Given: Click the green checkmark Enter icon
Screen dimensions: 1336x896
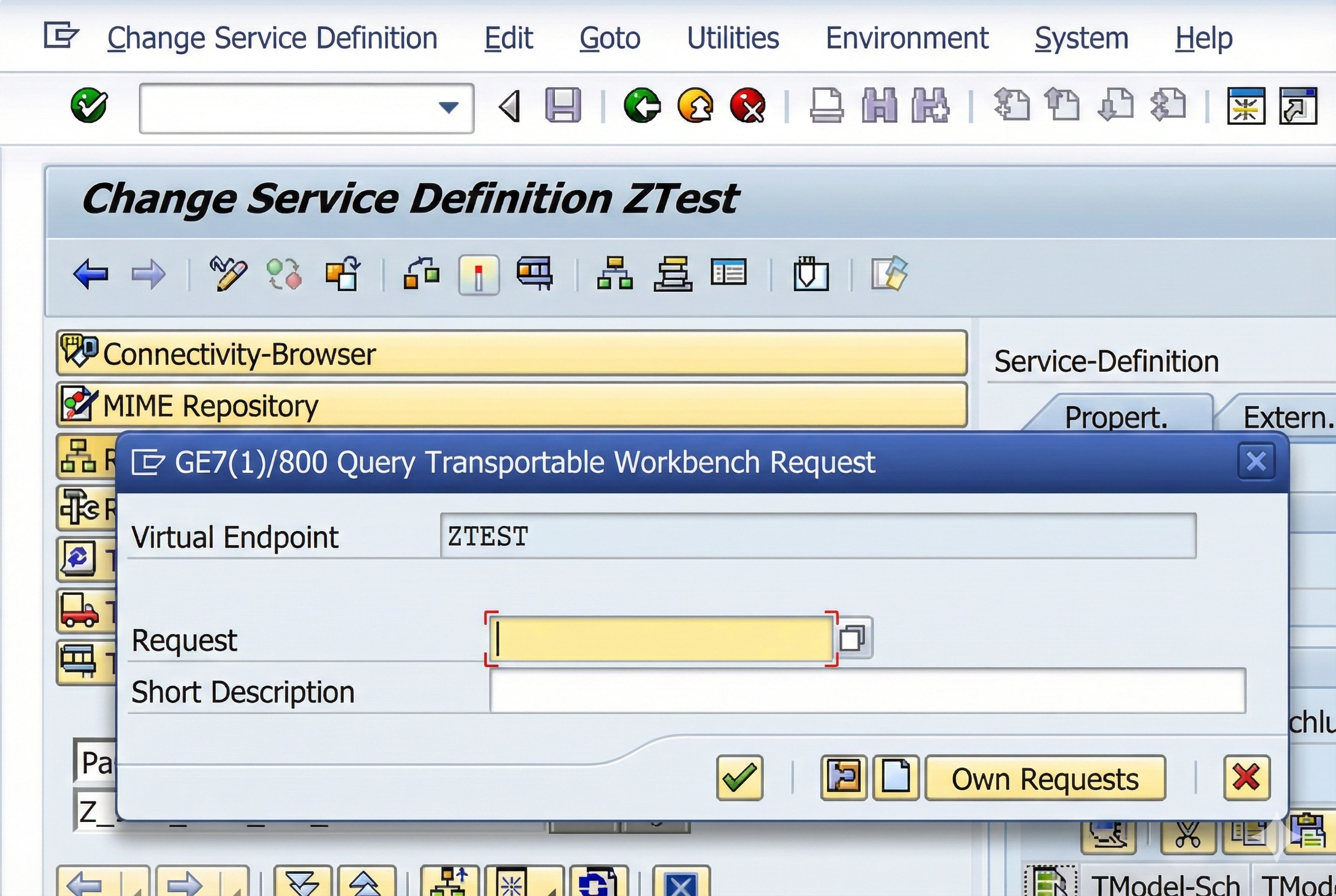Looking at the screenshot, I should 89,106.
